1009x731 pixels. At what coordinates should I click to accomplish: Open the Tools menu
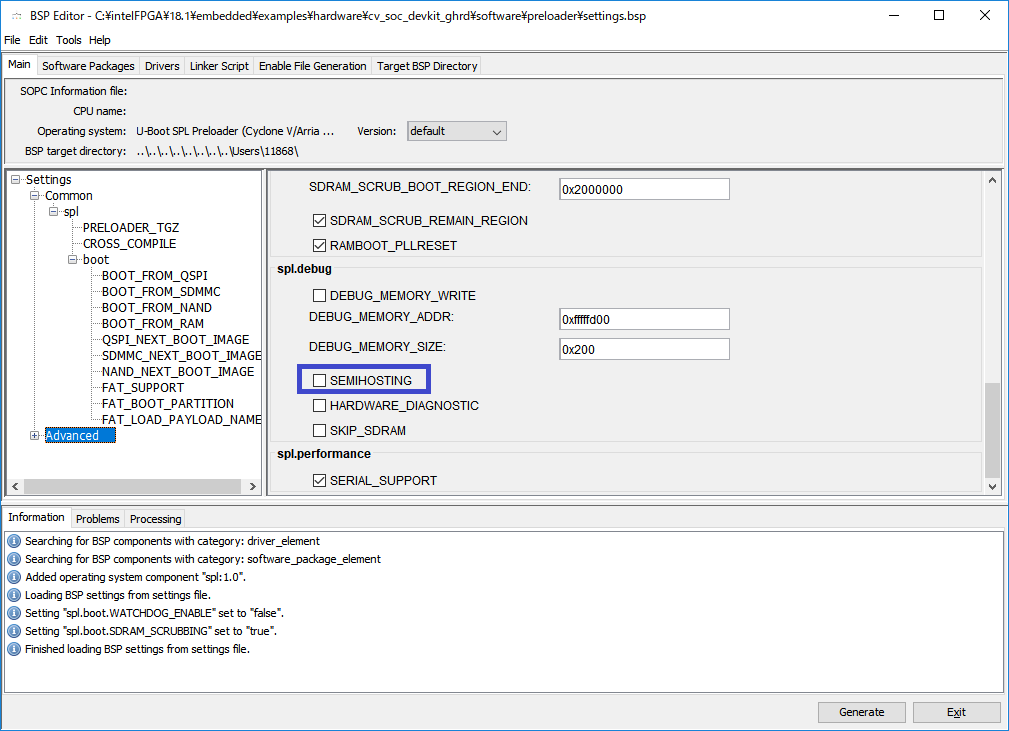coord(68,40)
